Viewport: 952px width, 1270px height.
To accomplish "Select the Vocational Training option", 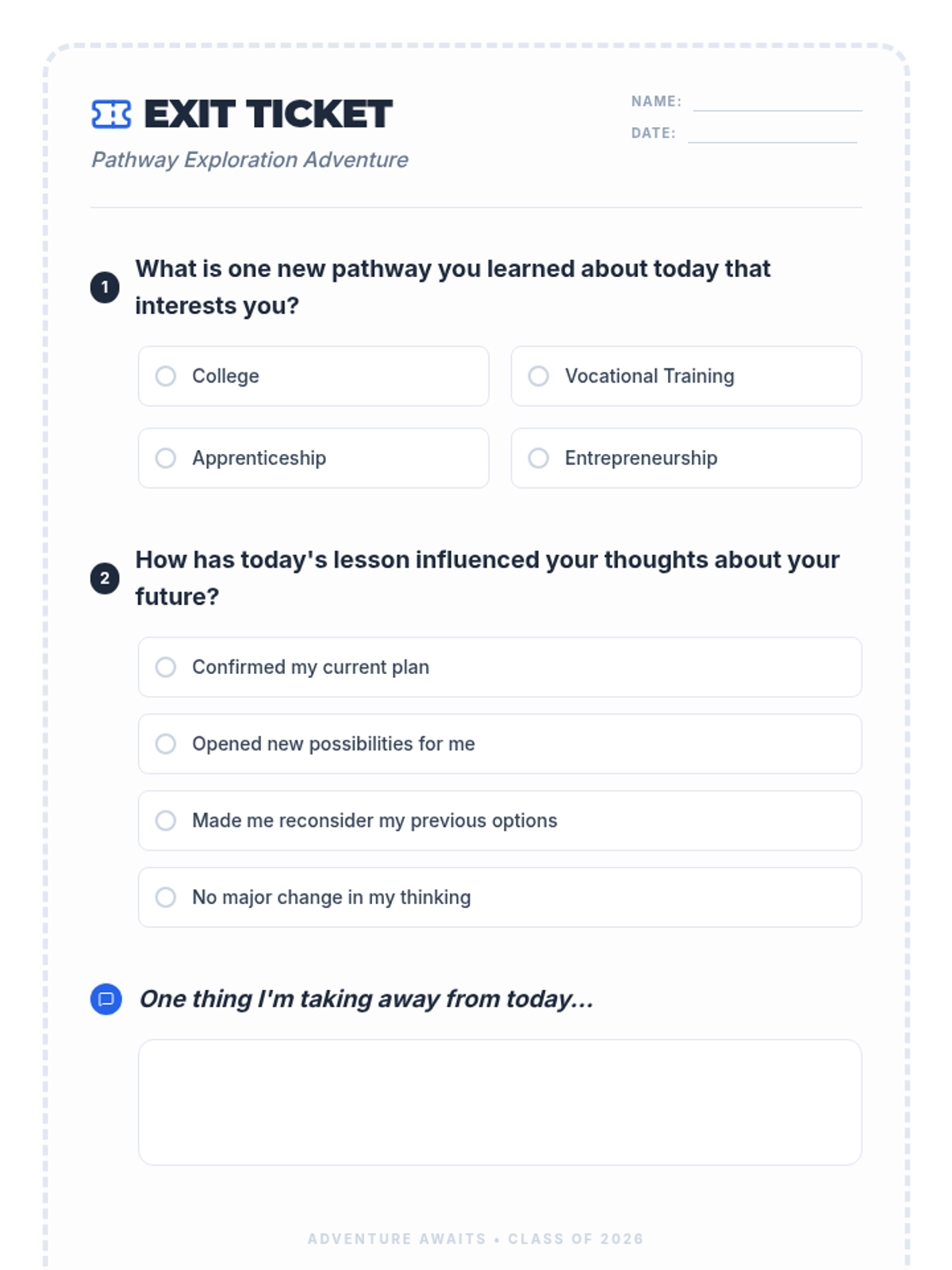I will (686, 376).
